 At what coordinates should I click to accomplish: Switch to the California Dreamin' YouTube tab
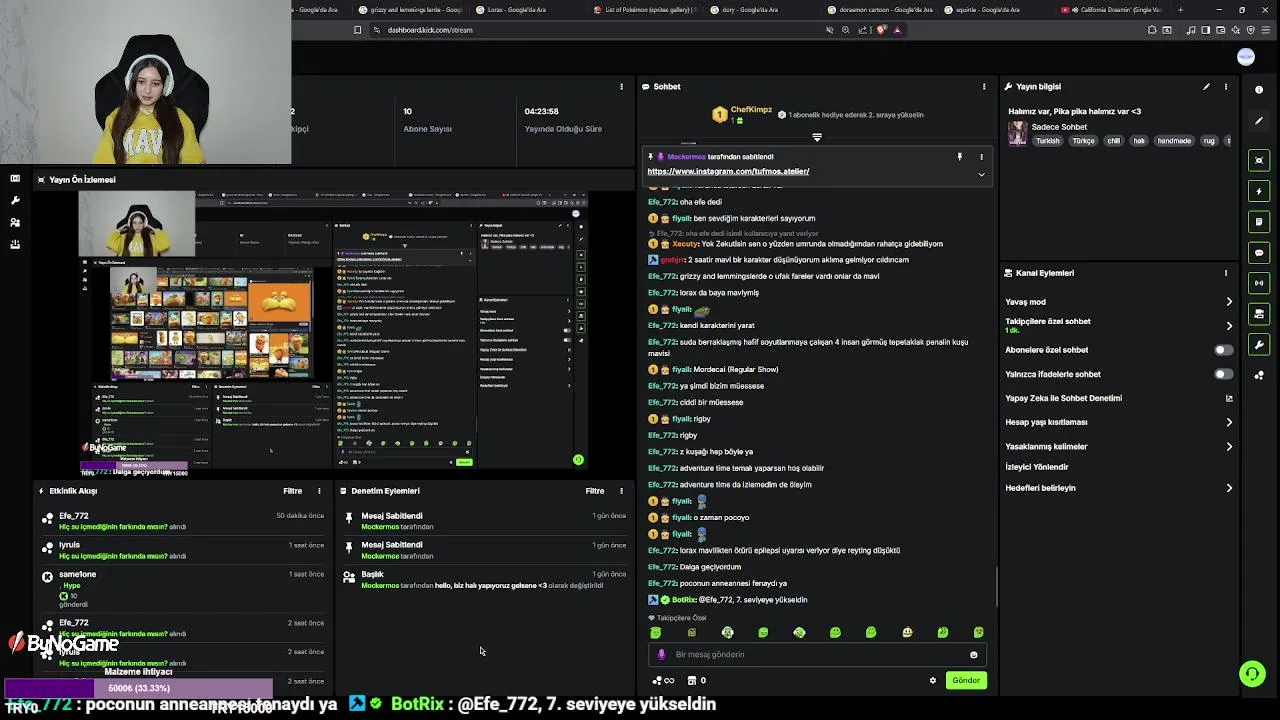click(x=1115, y=10)
